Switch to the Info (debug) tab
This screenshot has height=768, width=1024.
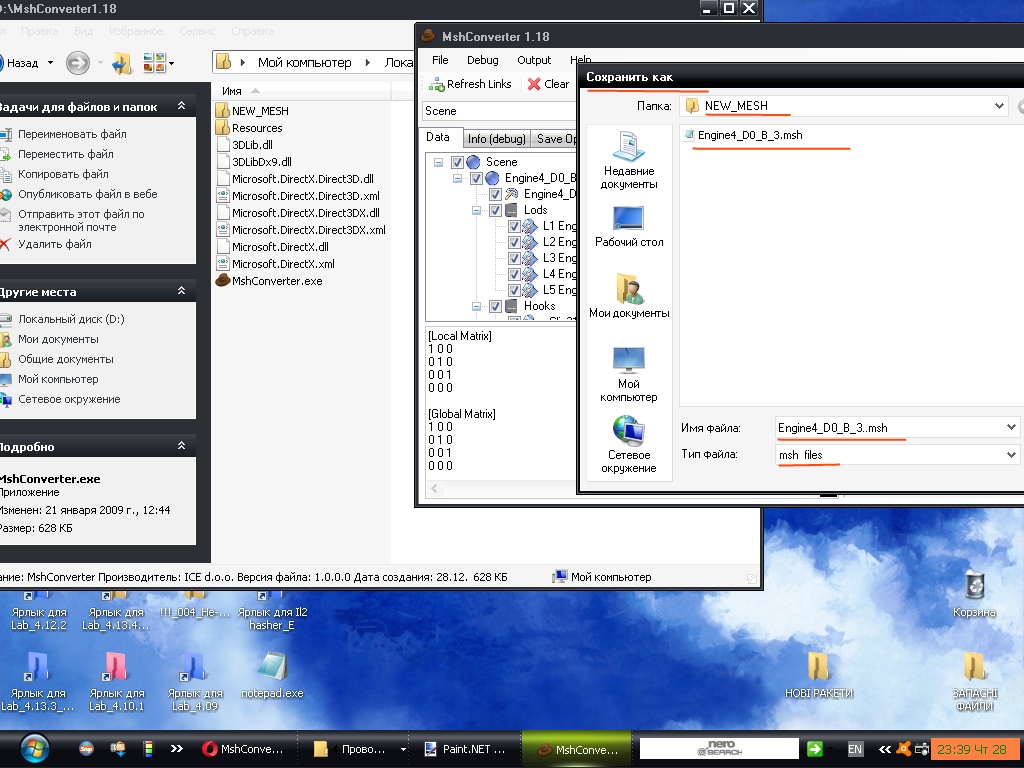pos(496,138)
